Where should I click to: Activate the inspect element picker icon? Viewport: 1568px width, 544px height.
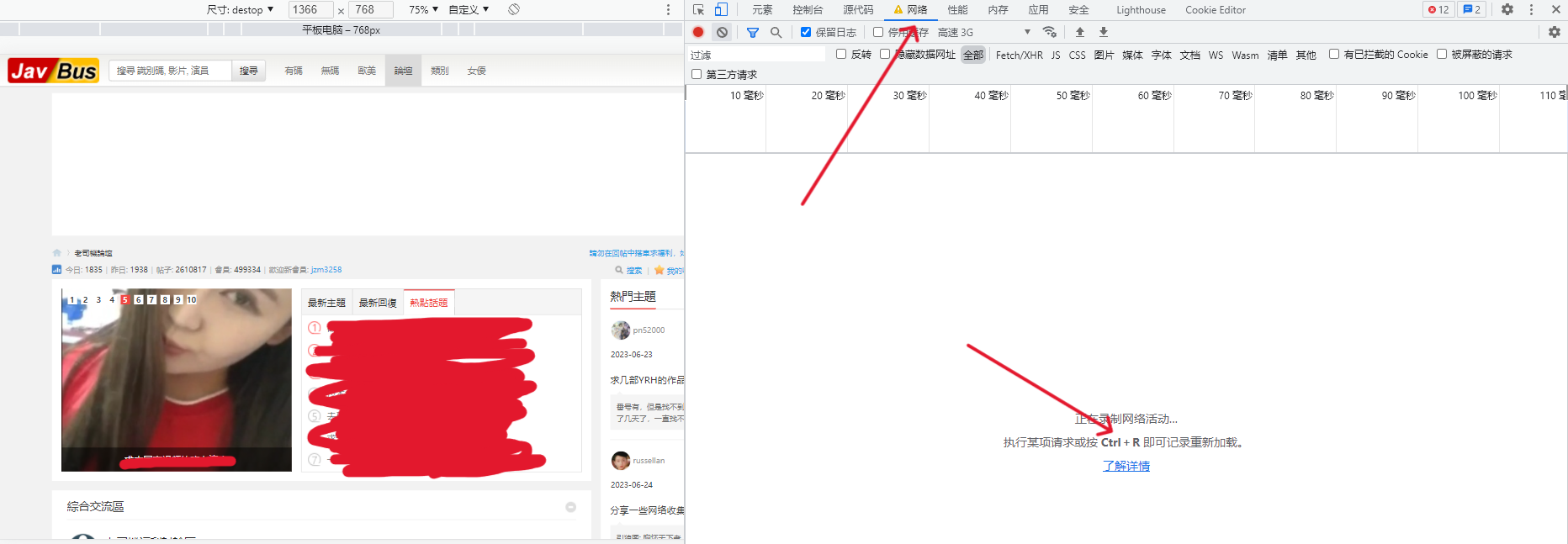tap(698, 10)
